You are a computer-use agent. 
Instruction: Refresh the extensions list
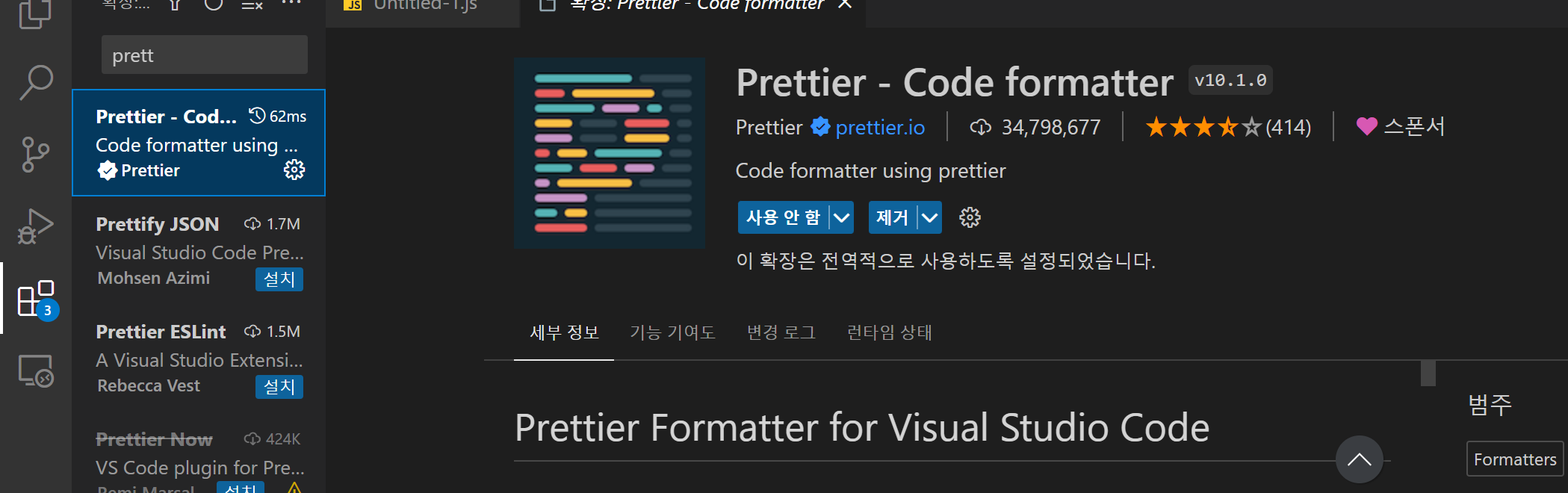click(214, 4)
